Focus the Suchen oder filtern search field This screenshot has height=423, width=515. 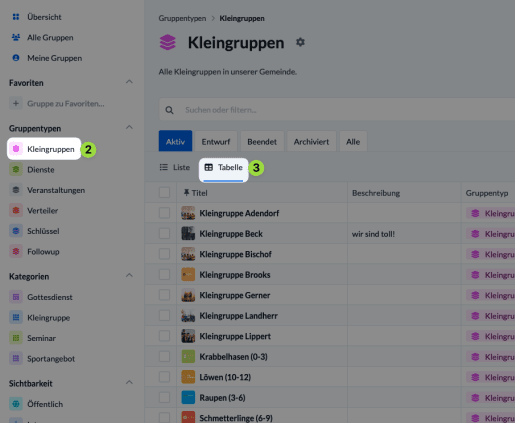[337, 110]
